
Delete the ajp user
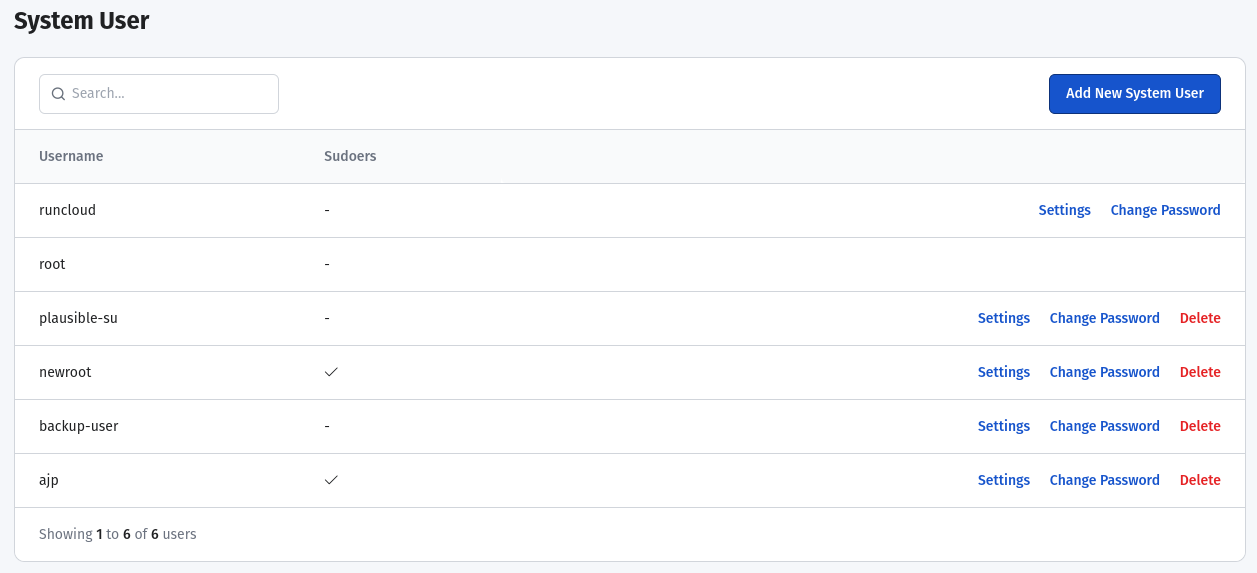1200,480
